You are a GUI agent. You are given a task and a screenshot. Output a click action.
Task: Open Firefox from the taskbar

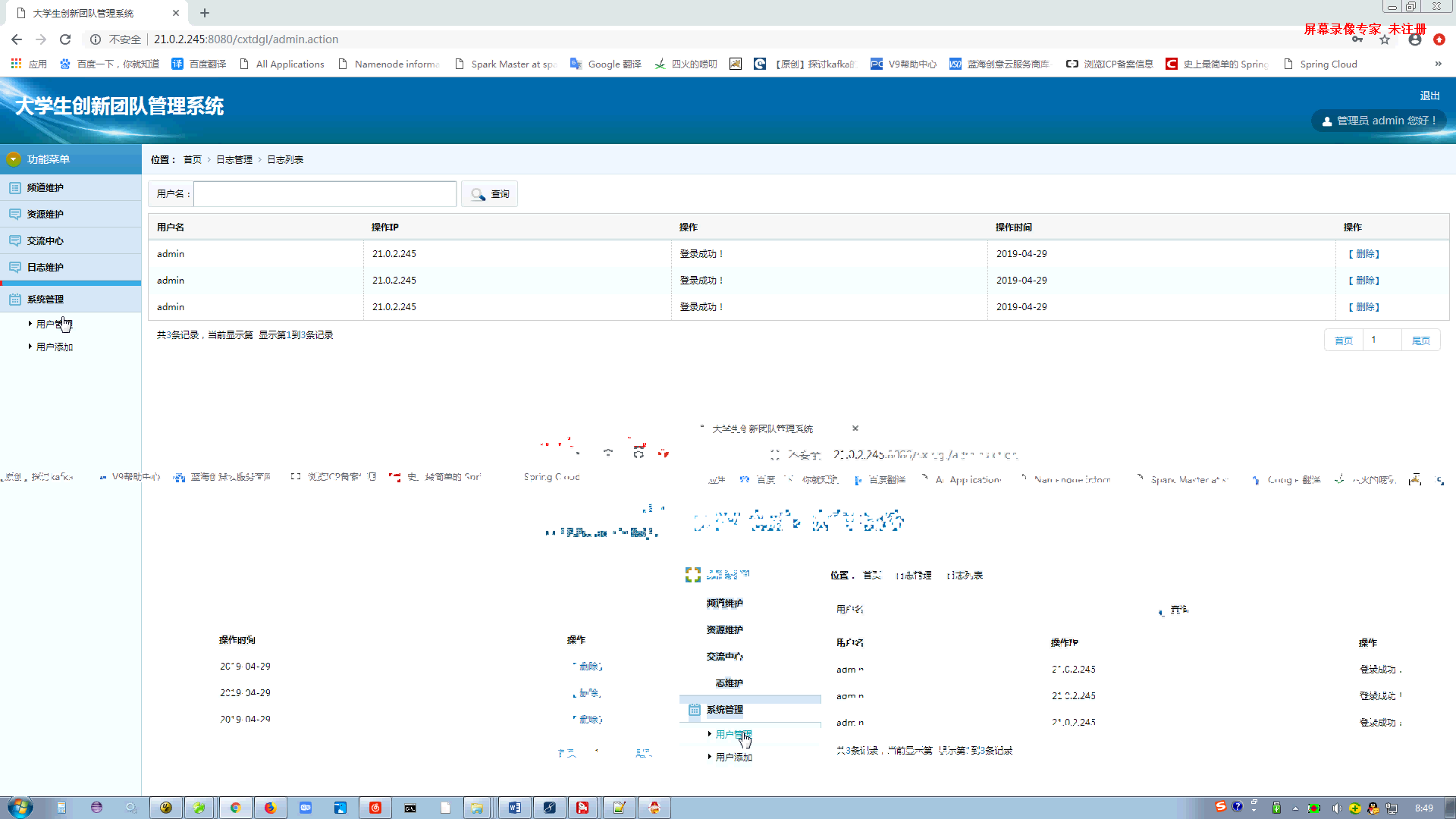[x=270, y=808]
